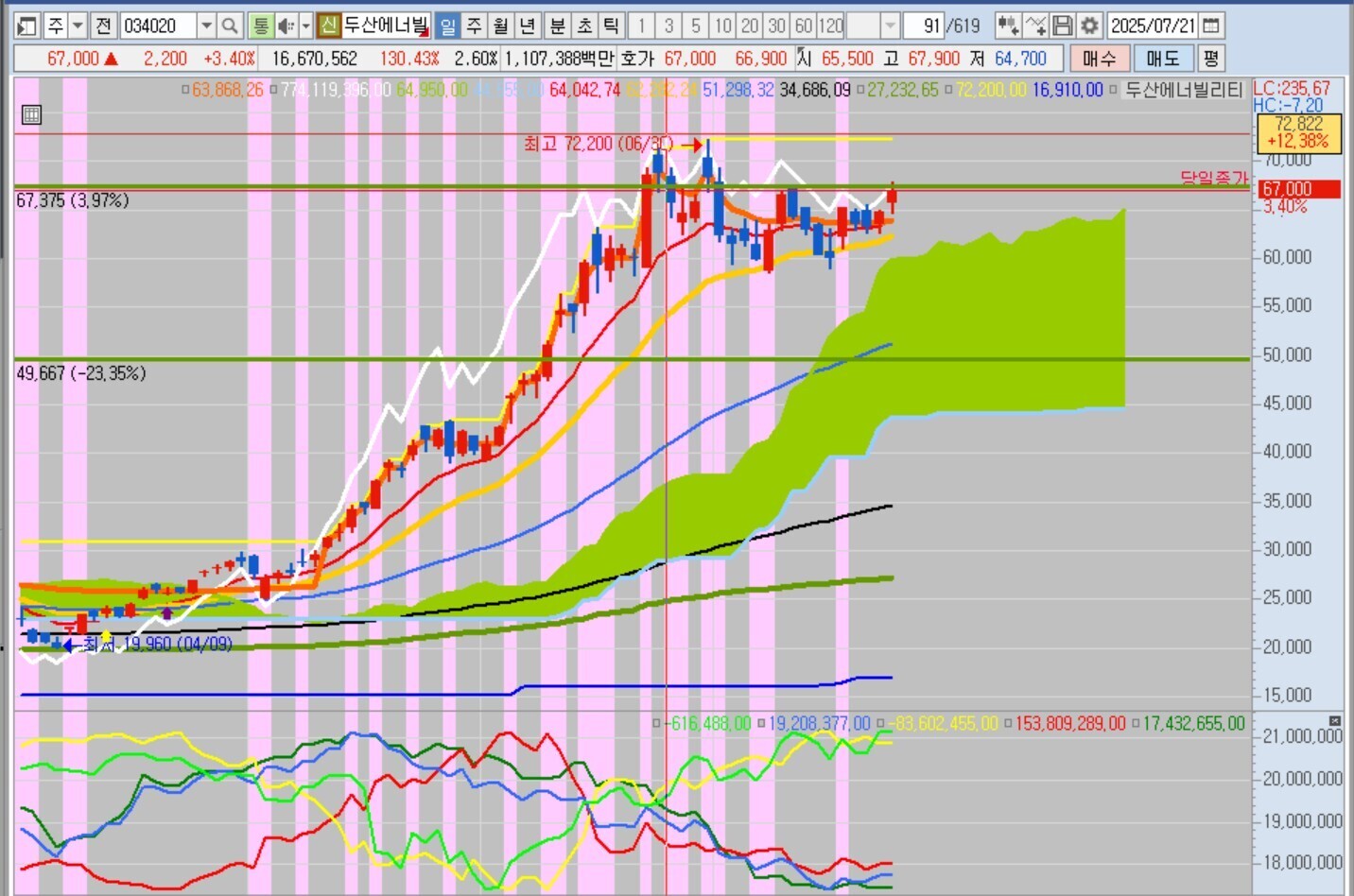Screen dimensions: 1354x896
Task: Expand the speaker options dropdown arrow
Action: tap(305, 26)
